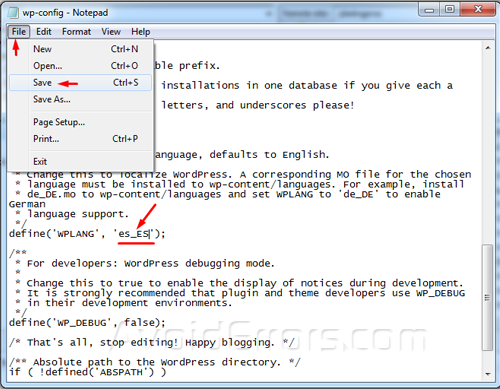
Task: Click the vertical scrollbar thumb
Action: [x=488, y=297]
